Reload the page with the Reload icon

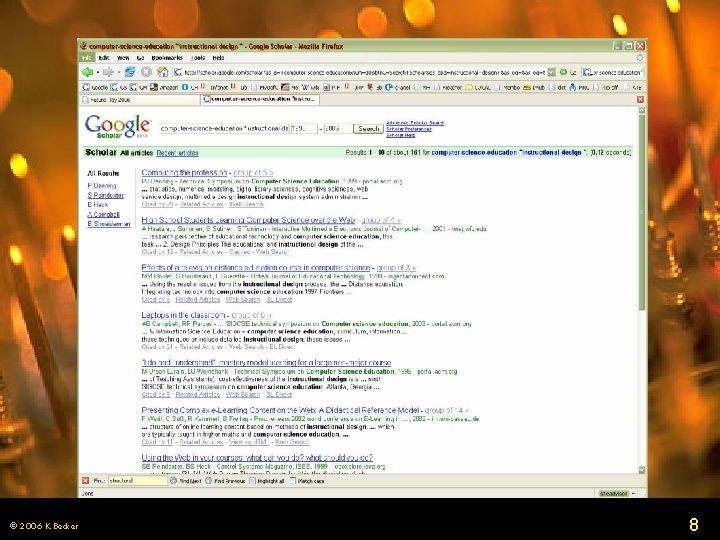130,72
